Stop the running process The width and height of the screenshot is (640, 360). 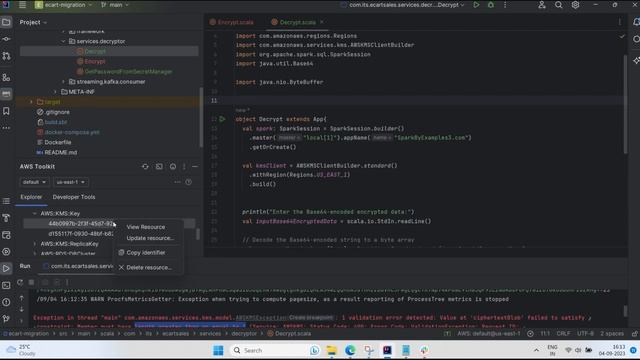point(31,282)
